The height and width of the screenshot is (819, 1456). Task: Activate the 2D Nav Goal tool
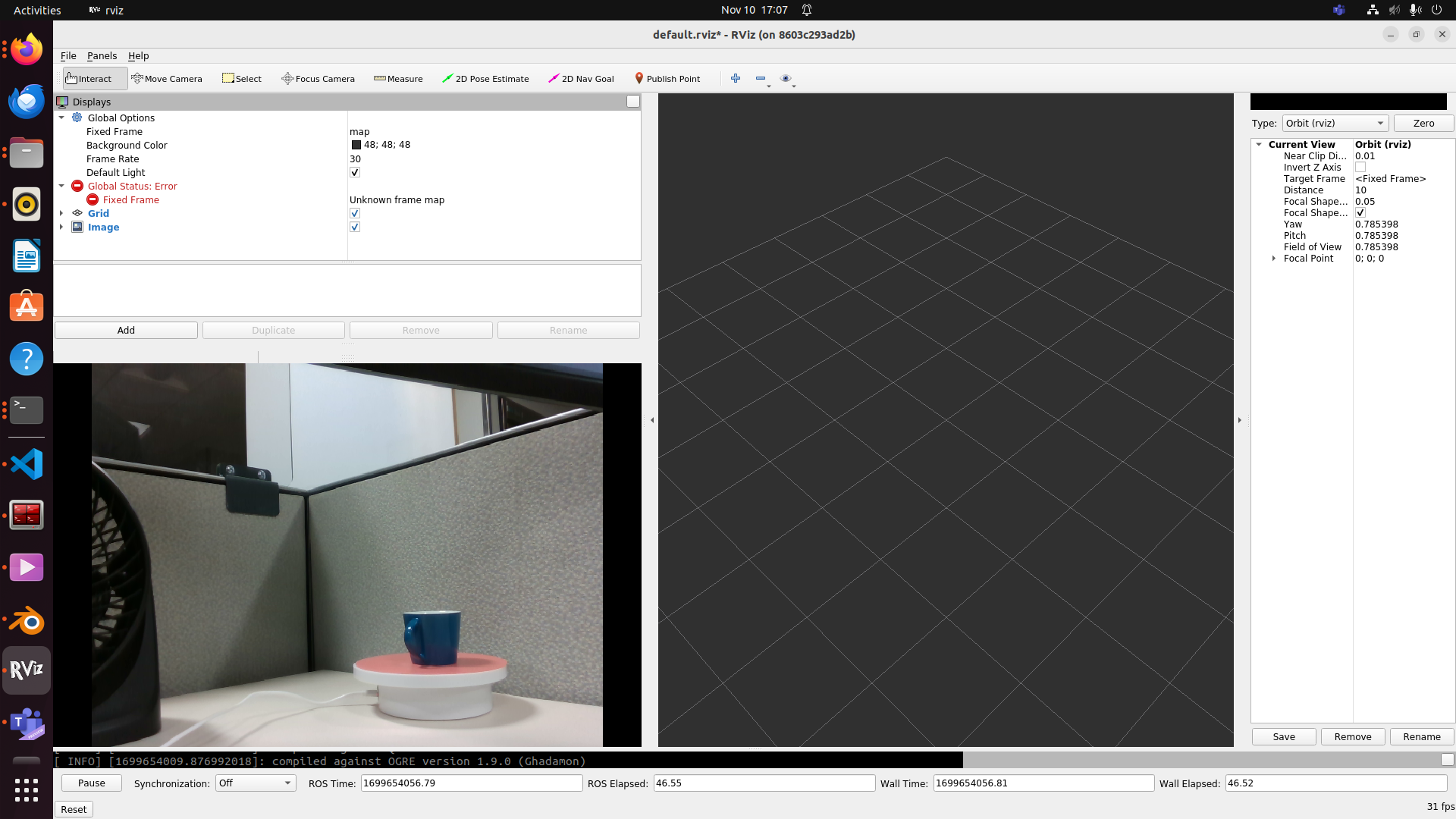click(581, 79)
